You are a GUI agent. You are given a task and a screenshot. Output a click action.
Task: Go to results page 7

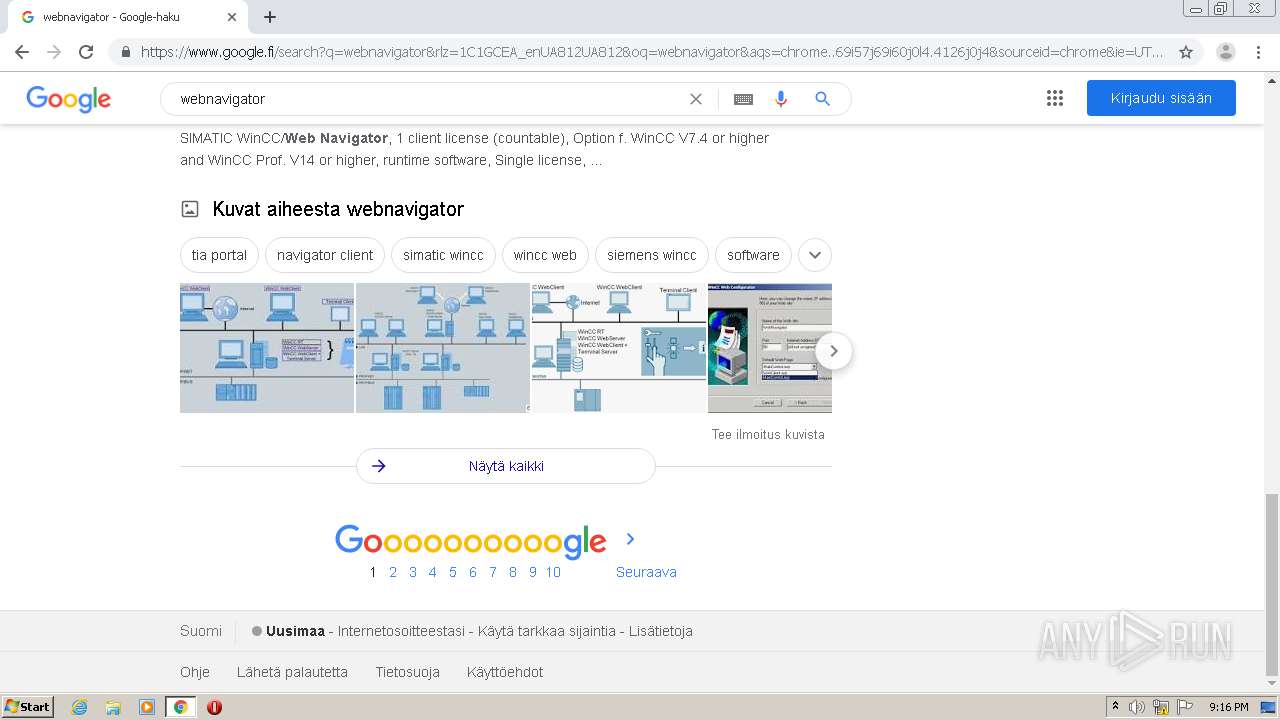pyautogui.click(x=493, y=572)
